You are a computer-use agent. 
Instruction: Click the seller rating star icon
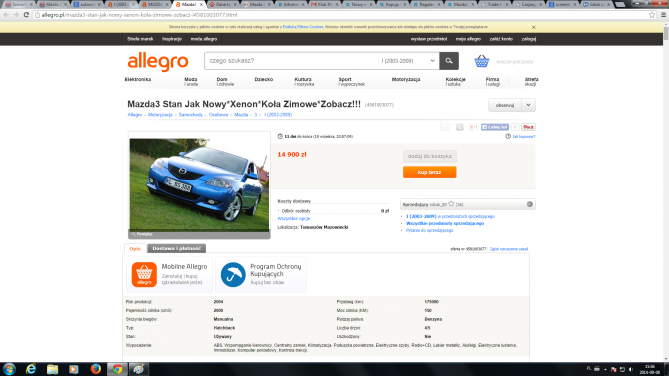coord(451,204)
